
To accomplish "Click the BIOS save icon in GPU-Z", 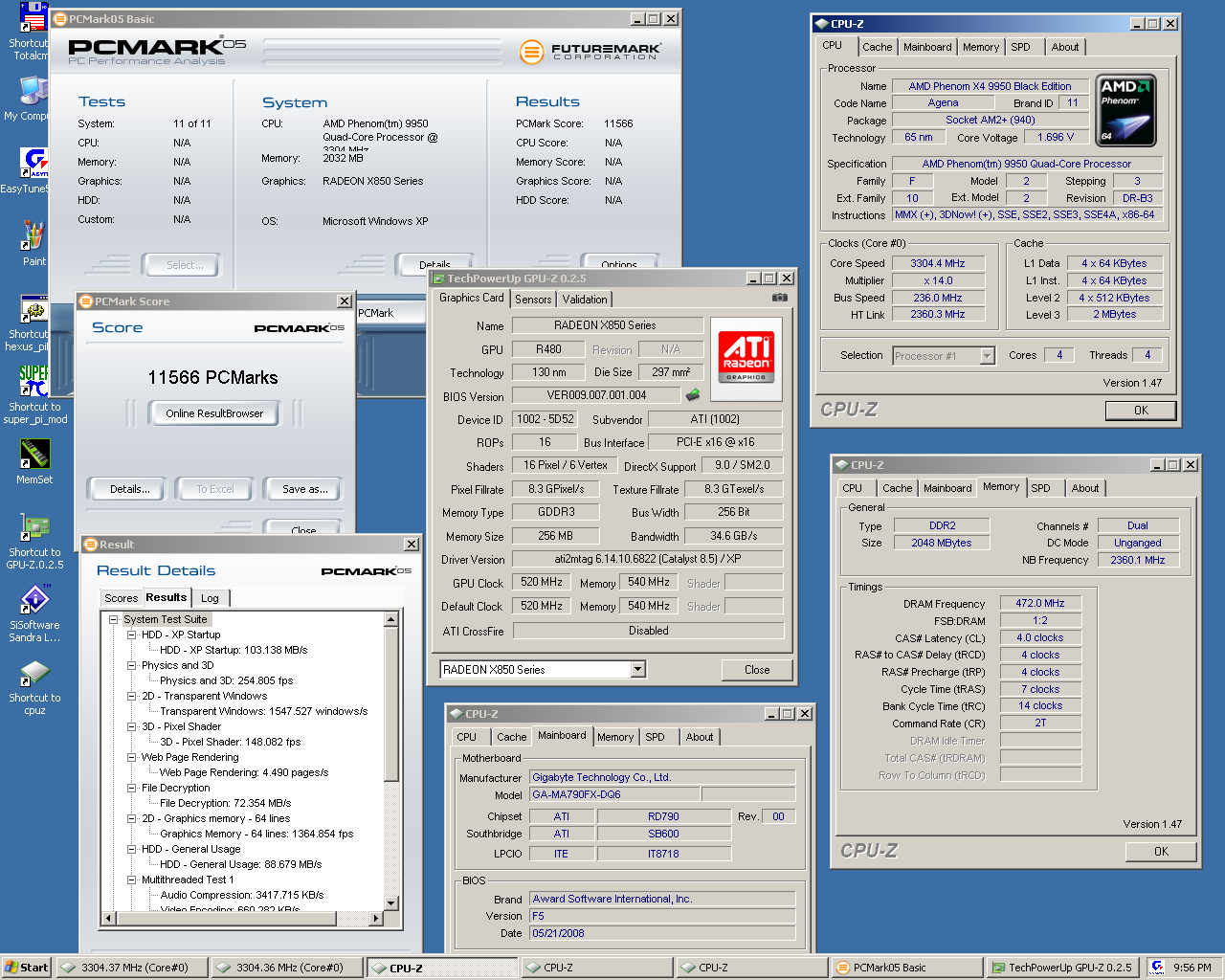I will [x=693, y=394].
